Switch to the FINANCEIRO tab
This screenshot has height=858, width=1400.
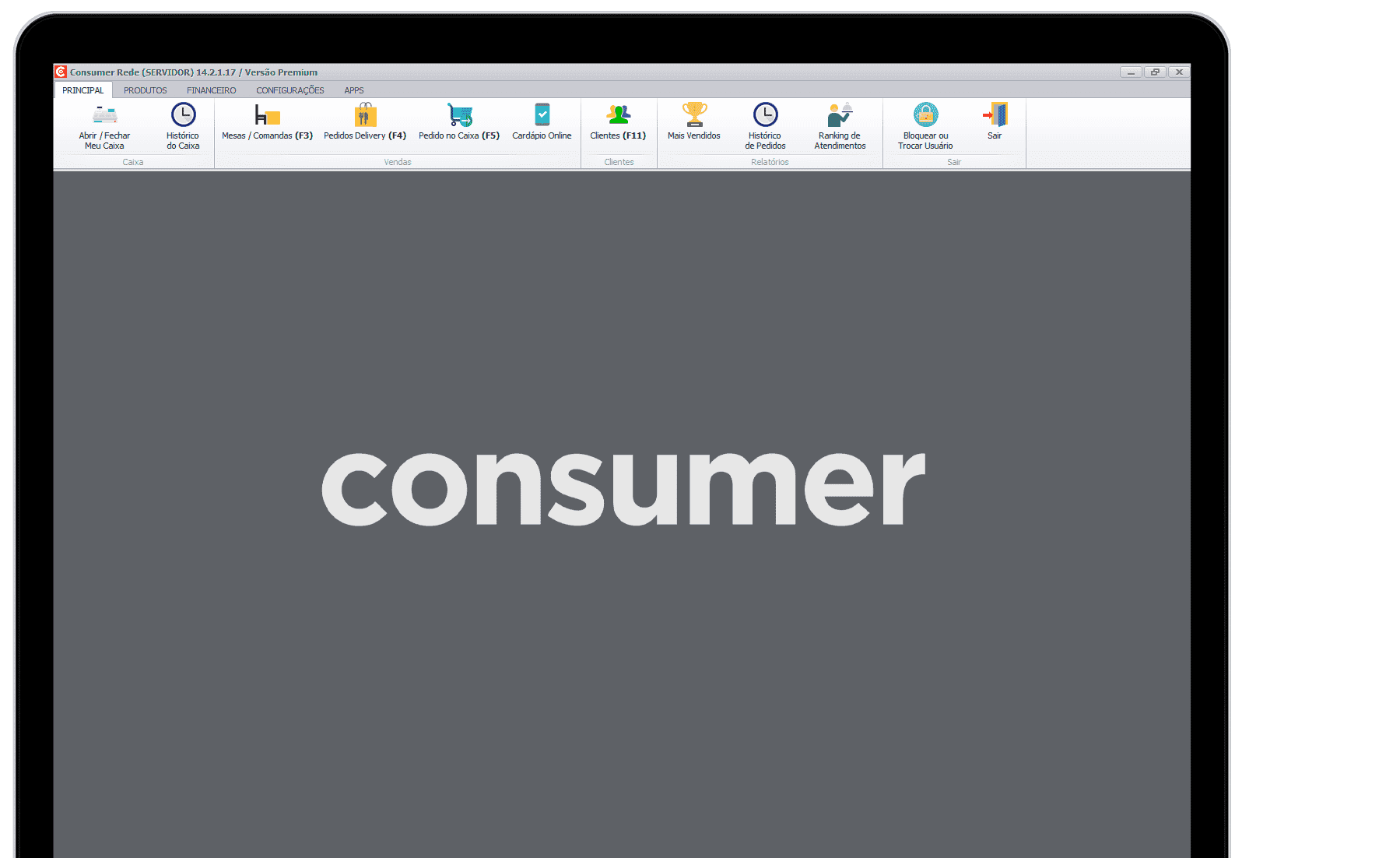pos(211,90)
